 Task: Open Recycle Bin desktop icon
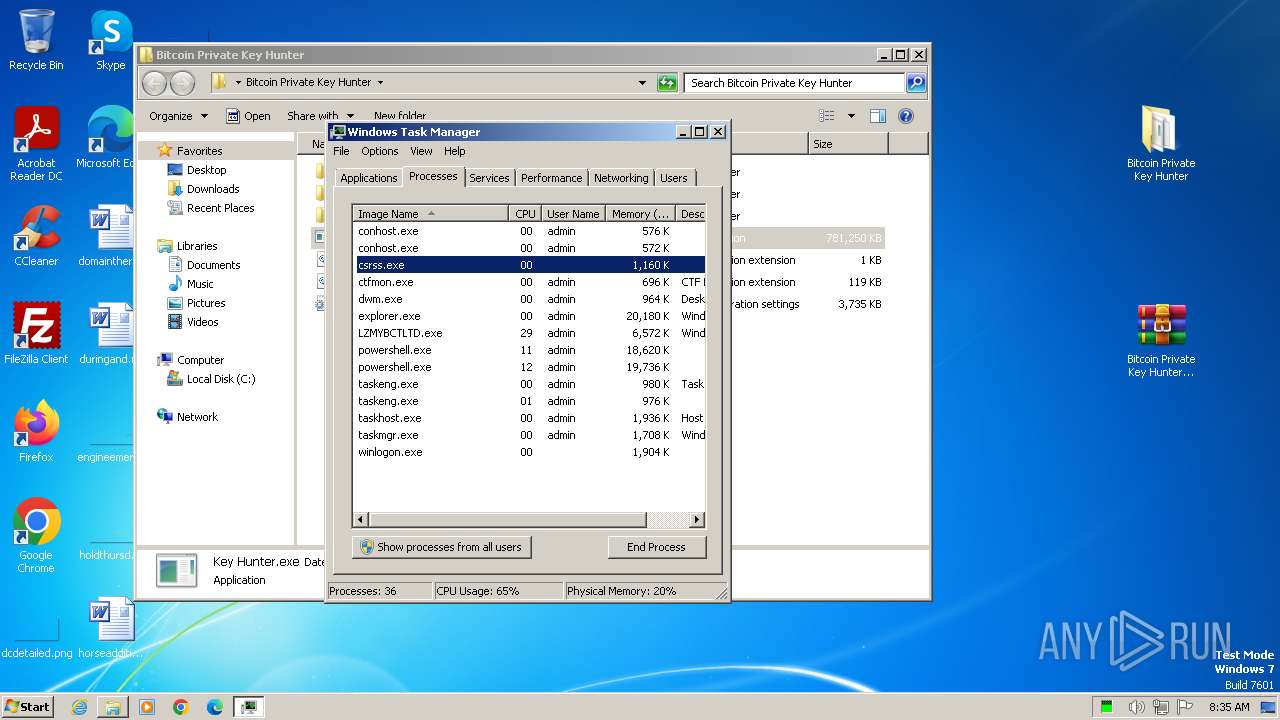tap(36, 40)
